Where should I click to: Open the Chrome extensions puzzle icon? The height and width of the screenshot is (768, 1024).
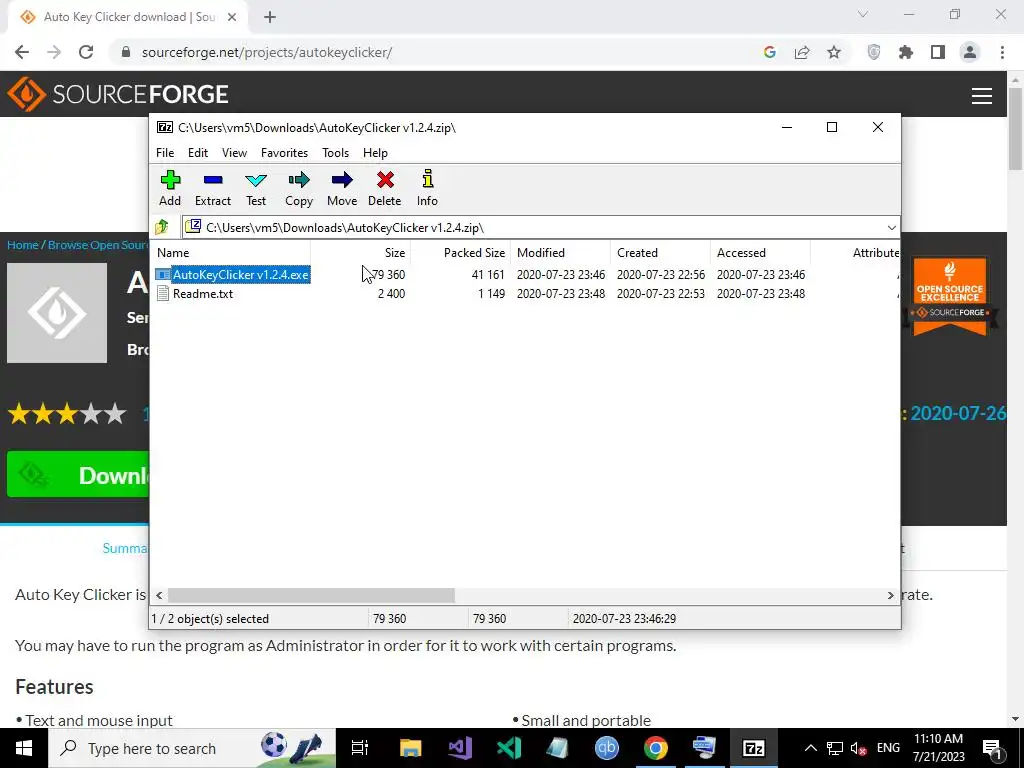[906, 52]
